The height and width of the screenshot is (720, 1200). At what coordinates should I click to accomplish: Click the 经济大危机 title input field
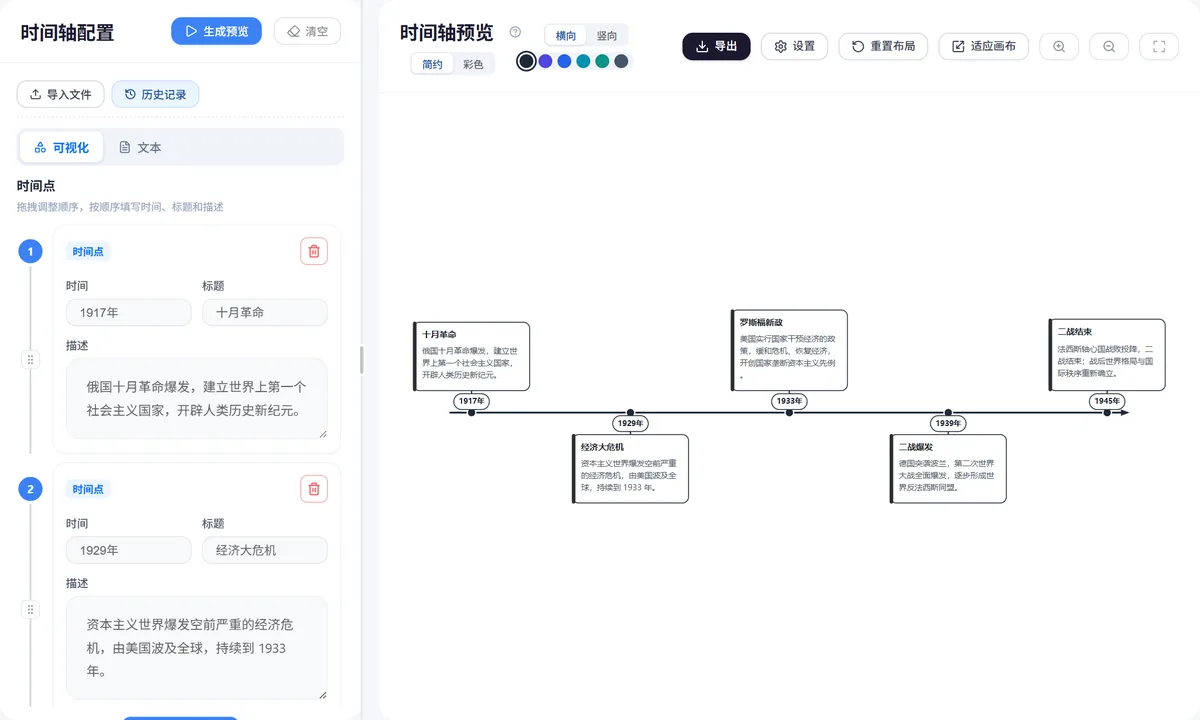coord(264,550)
